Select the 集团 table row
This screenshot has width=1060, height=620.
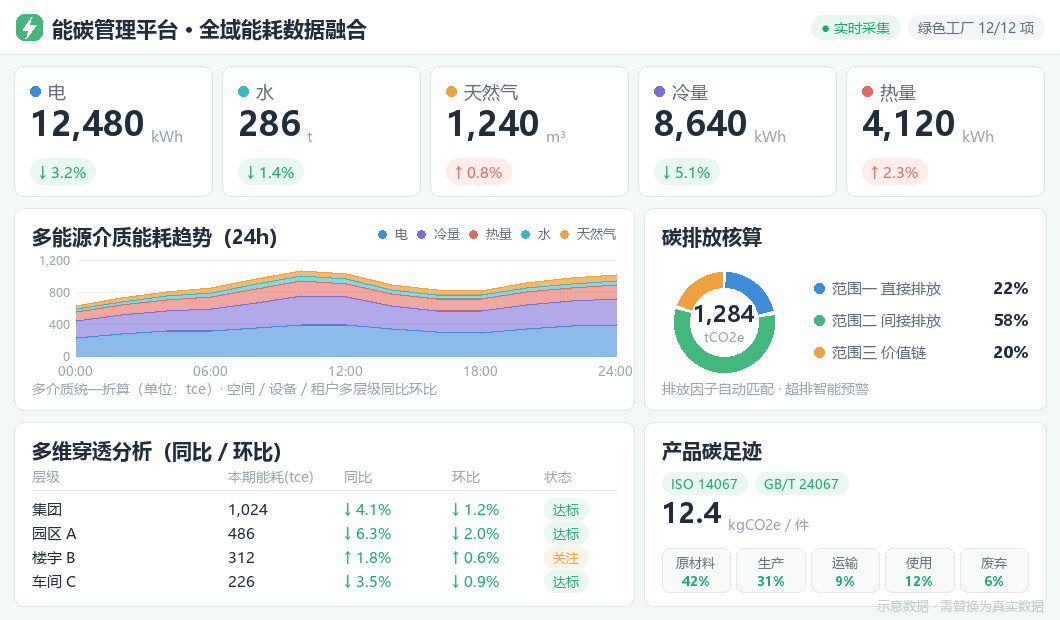(324, 510)
